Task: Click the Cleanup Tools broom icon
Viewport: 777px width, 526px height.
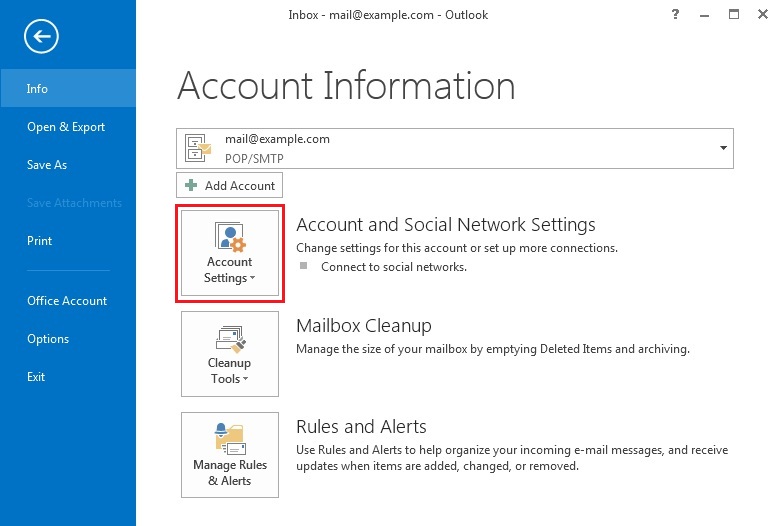Action: point(230,339)
